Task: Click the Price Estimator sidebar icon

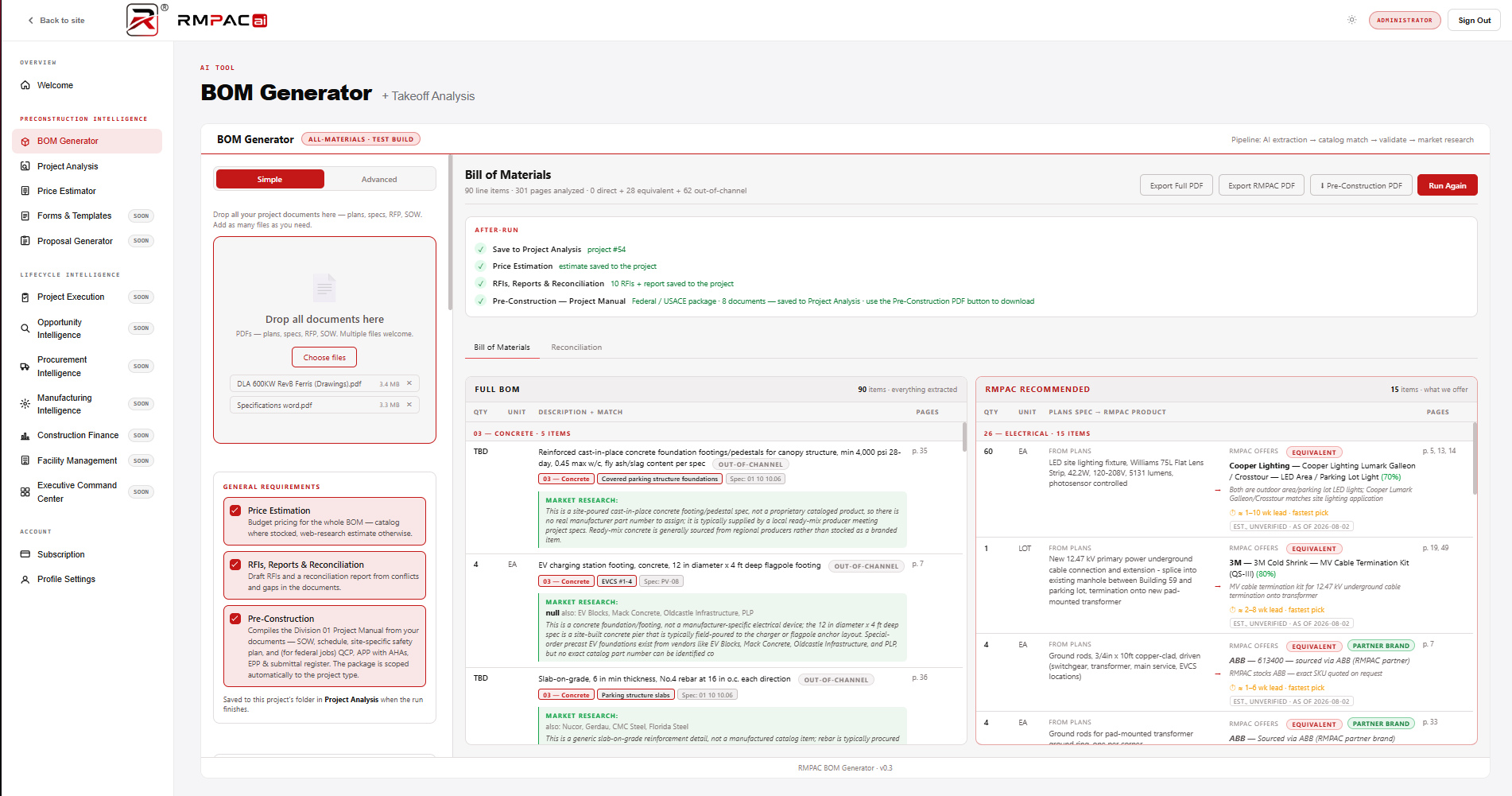Action: coord(25,191)
